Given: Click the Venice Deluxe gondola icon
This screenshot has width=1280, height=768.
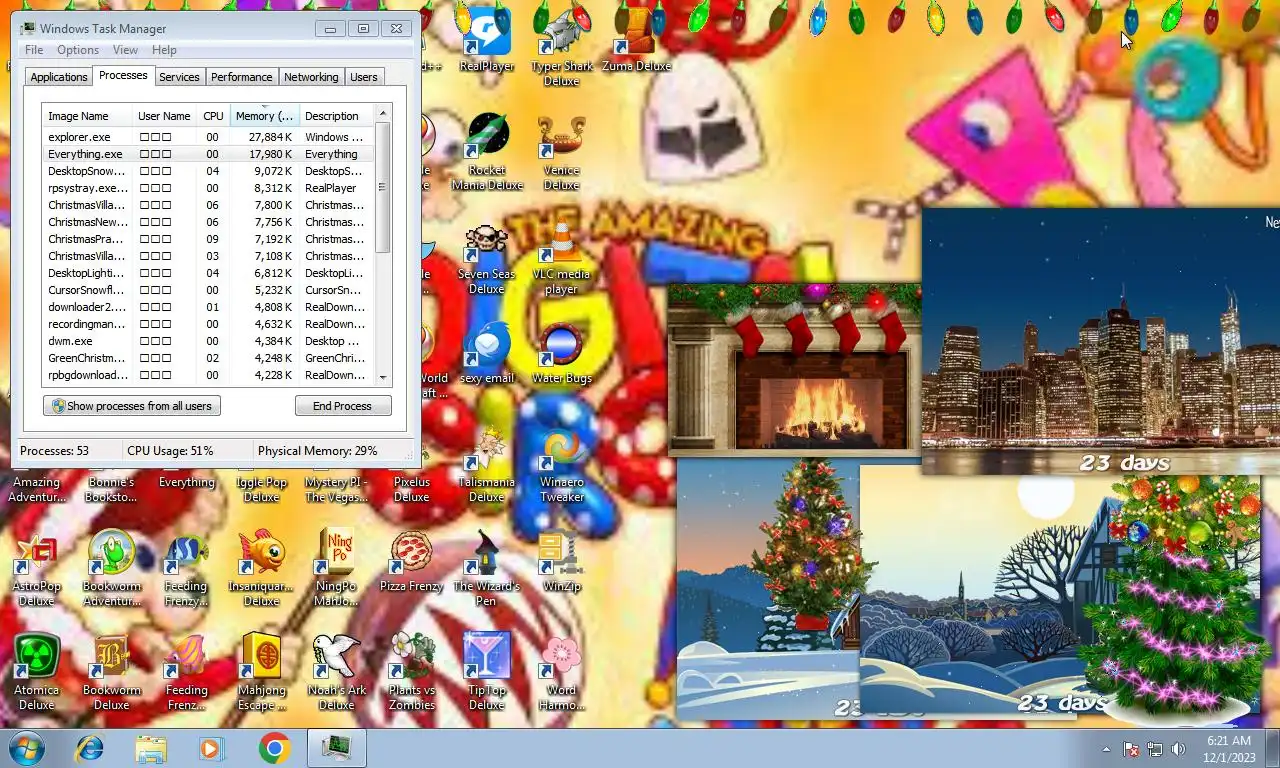Looking at the screenshot, I should pos(561,151).
